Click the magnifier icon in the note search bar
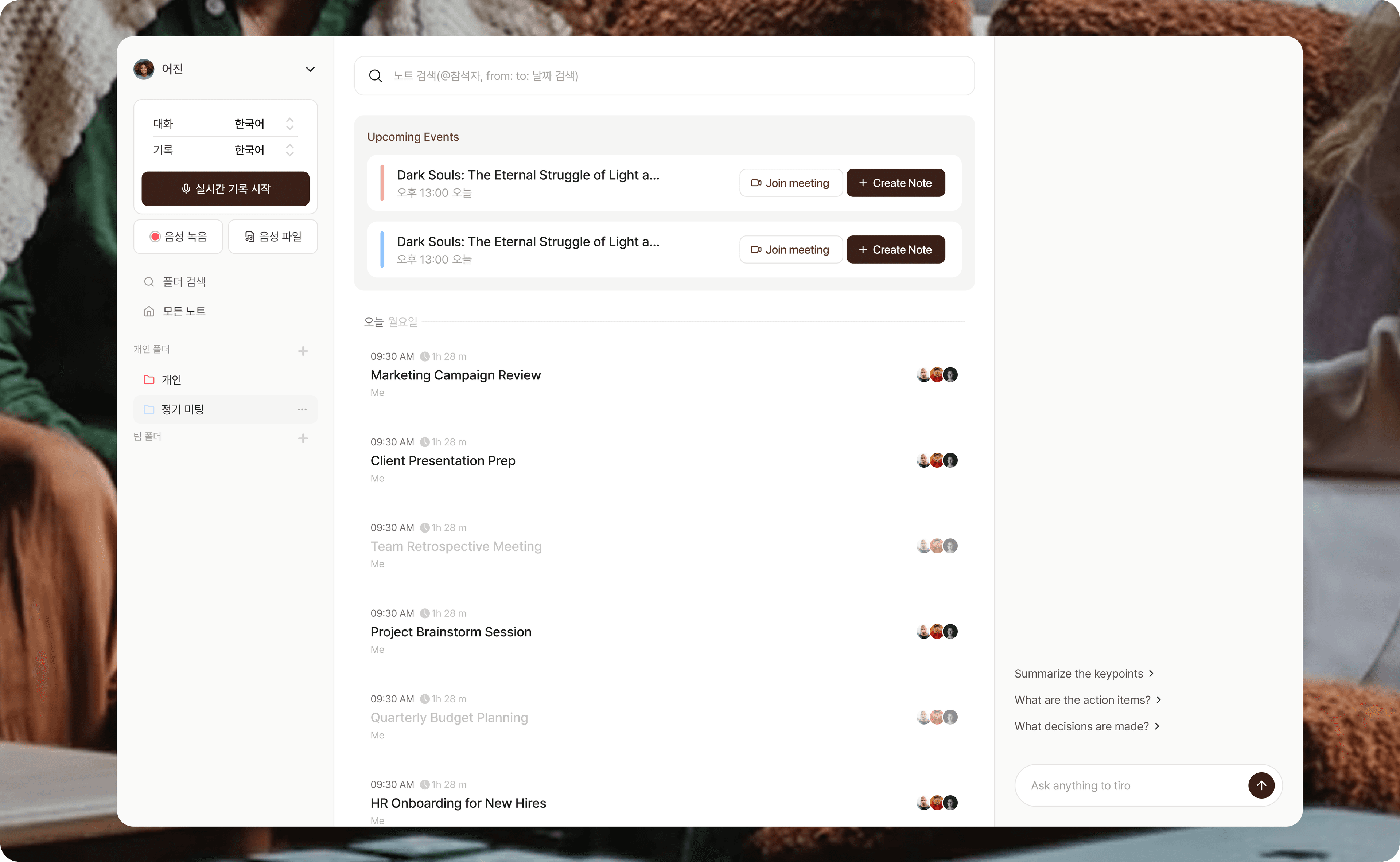Viewport: 1400px width, 862px height. [x=375, y=76]
